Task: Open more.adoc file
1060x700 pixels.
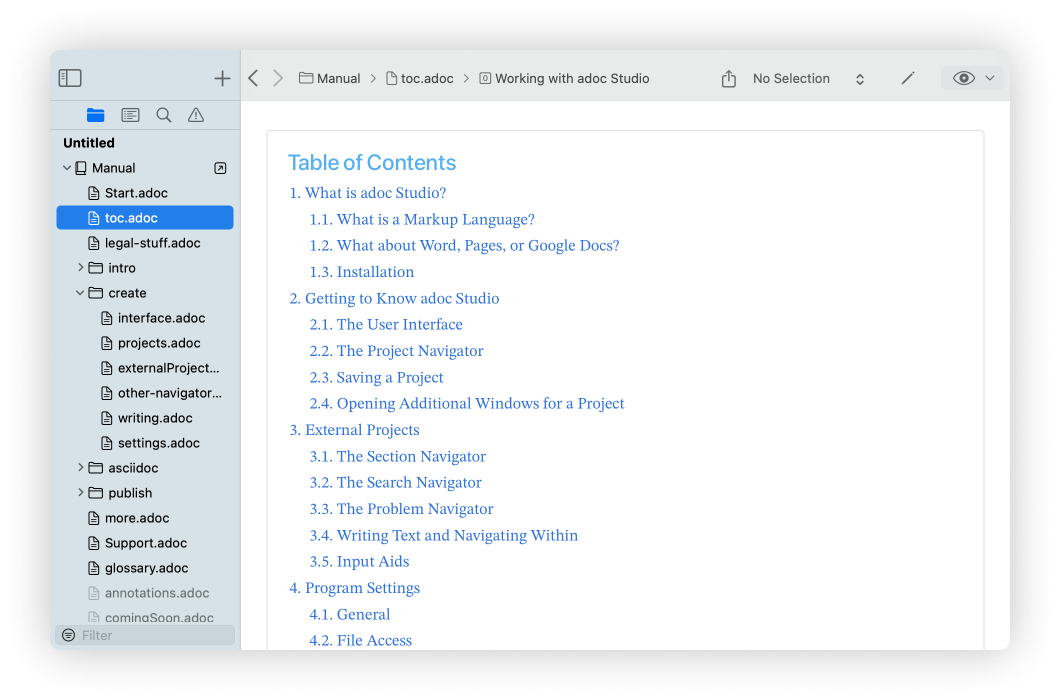Action: pyautogui.click(x=145, y=518)
